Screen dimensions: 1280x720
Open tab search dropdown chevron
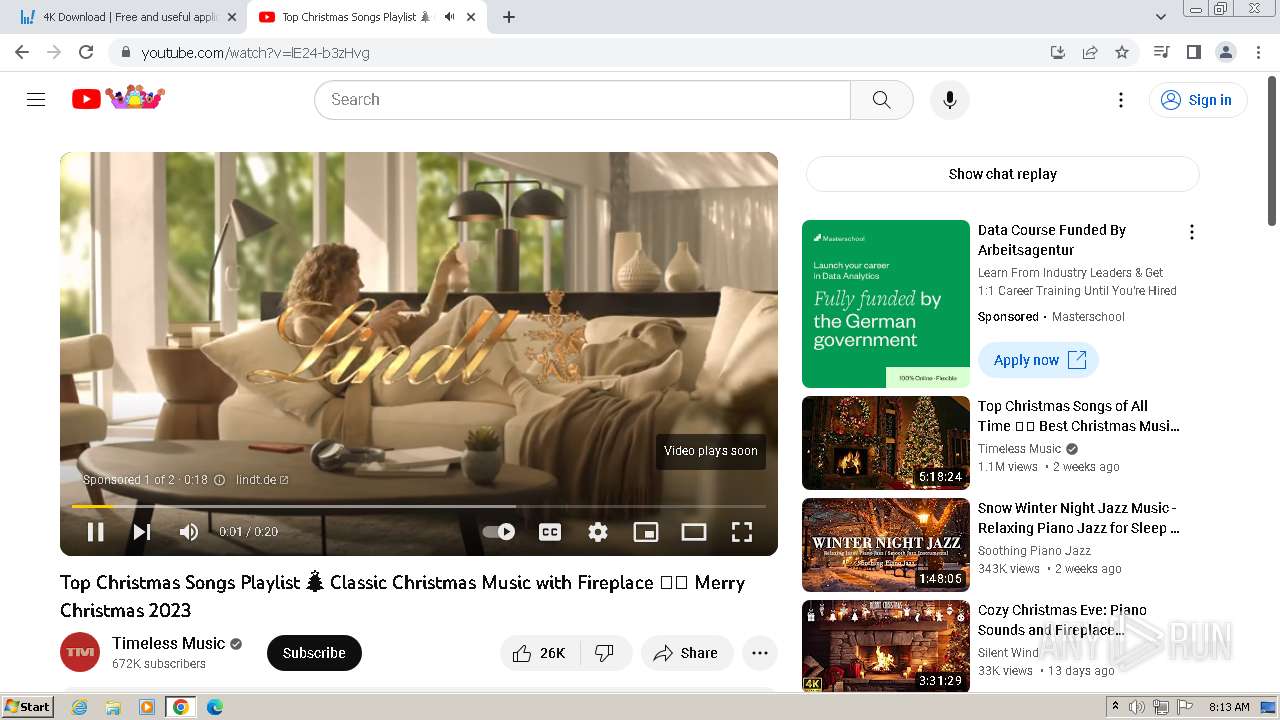(x=1161, y=17)
